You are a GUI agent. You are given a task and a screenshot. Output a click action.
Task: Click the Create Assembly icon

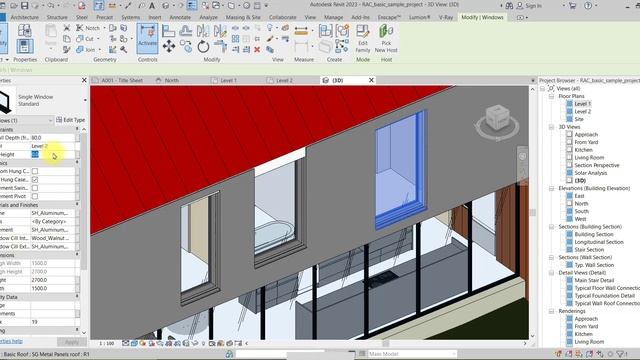325,31
